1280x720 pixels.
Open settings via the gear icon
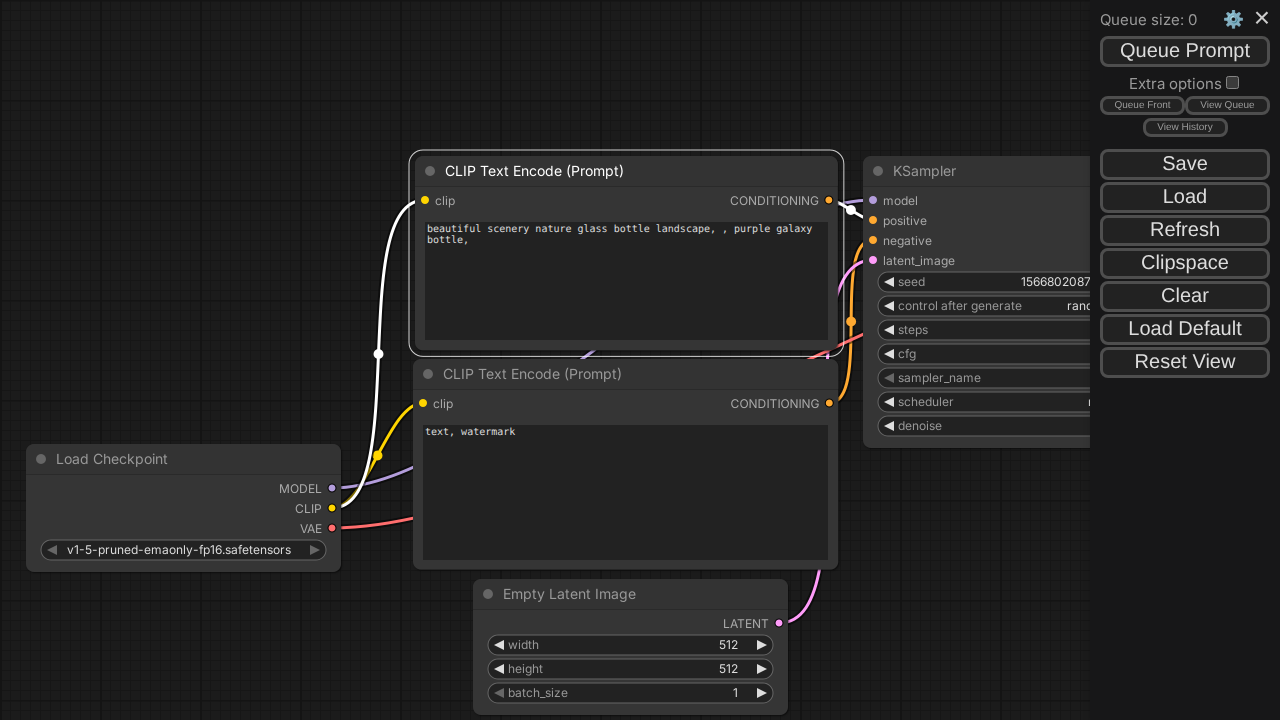1233,19
